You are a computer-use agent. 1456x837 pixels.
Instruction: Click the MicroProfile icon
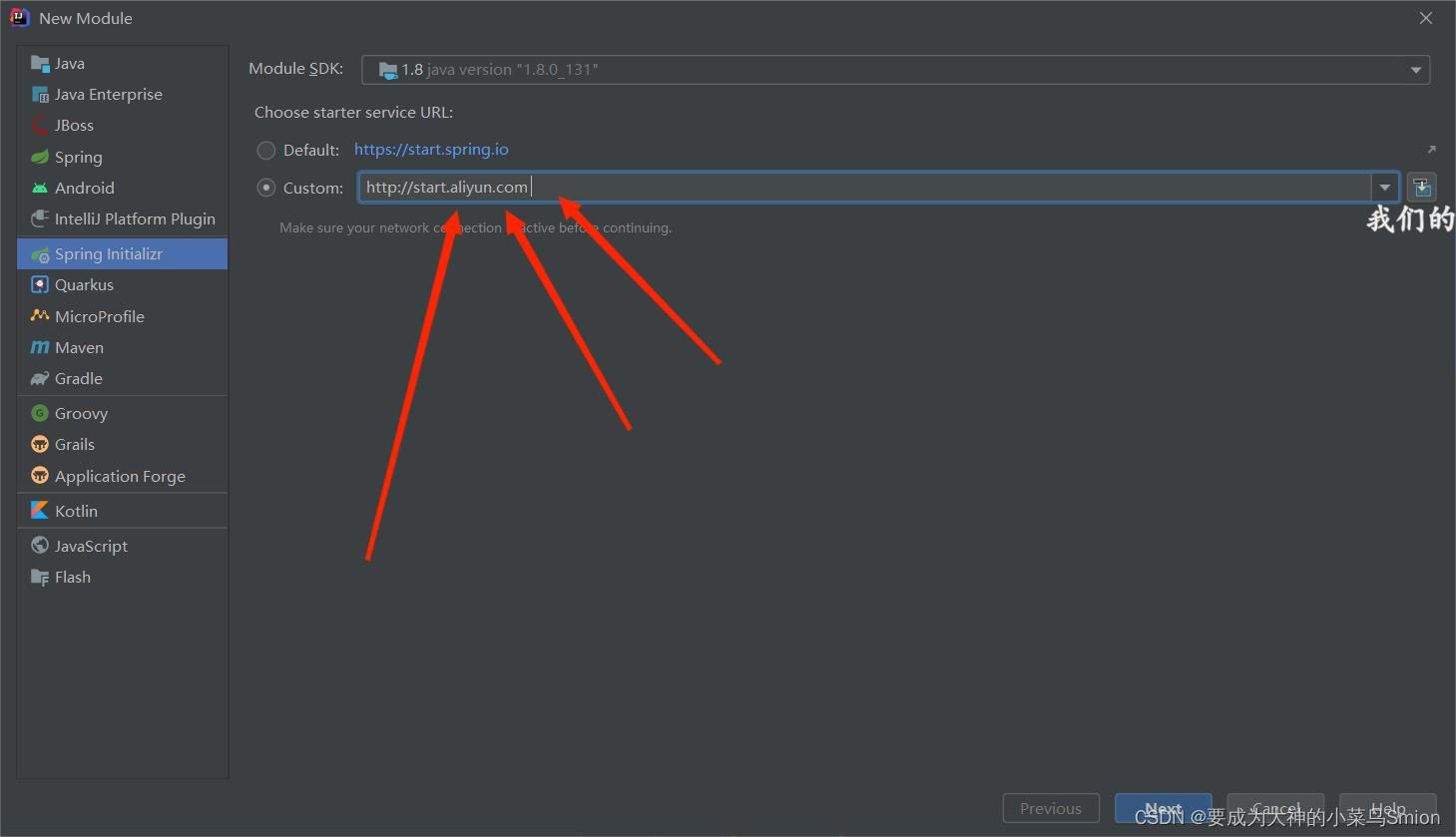pyautogui.click(x=40, y=316)
